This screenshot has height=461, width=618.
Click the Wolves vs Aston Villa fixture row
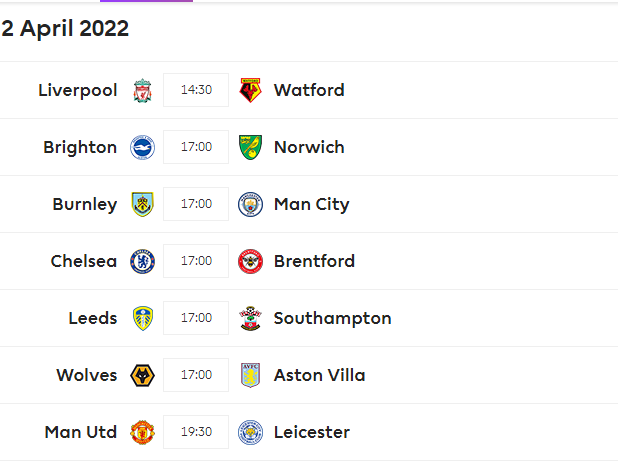[309, 375]
